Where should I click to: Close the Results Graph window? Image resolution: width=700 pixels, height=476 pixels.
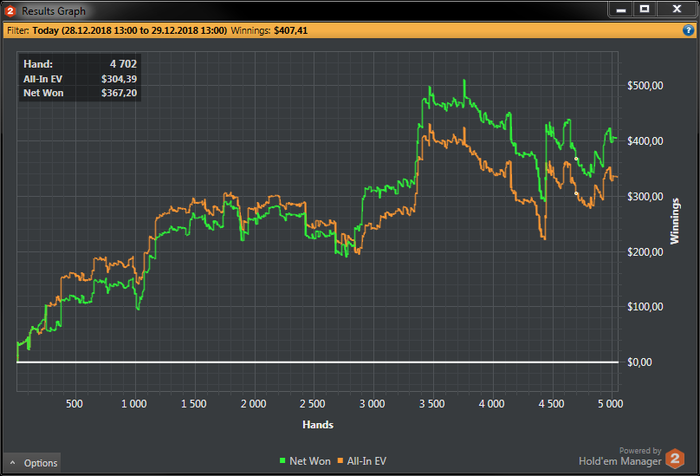[677, 9]
